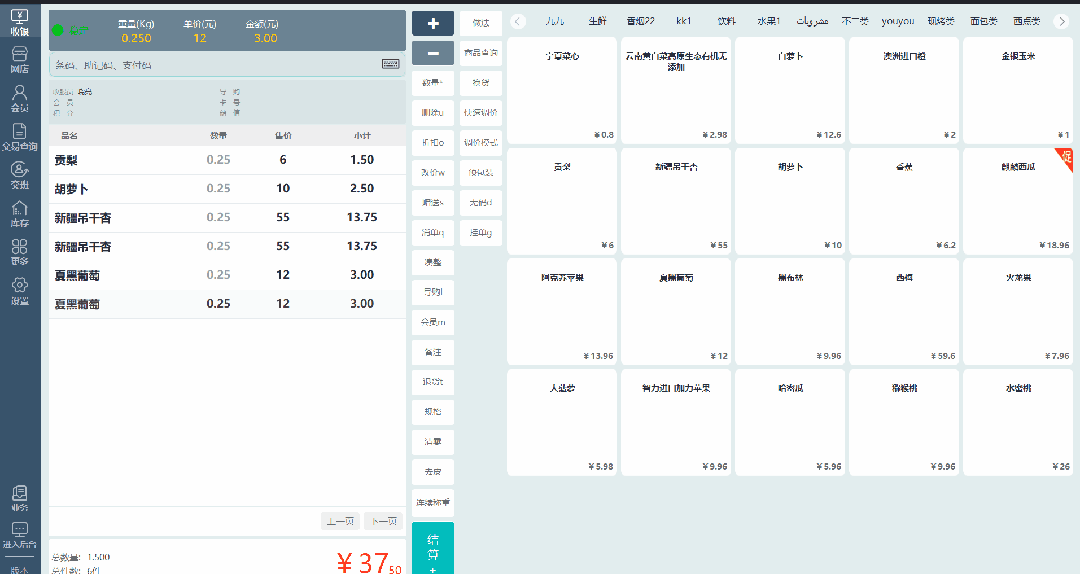Select the 贡梨 row in cart list
Image resolution: width=1080 pixels, height=574 pixels.
click(x=227, y=160)
